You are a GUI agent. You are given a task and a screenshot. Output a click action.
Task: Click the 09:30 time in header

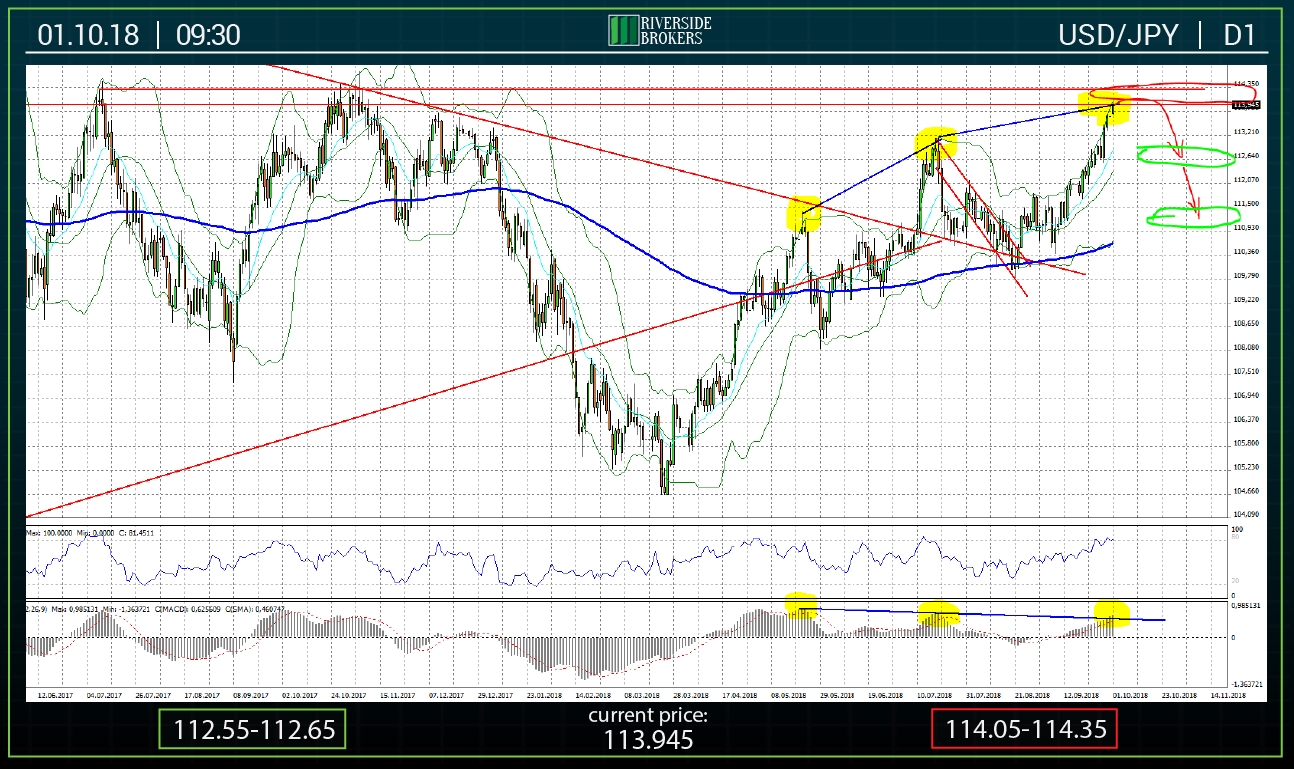pos(208,34)
